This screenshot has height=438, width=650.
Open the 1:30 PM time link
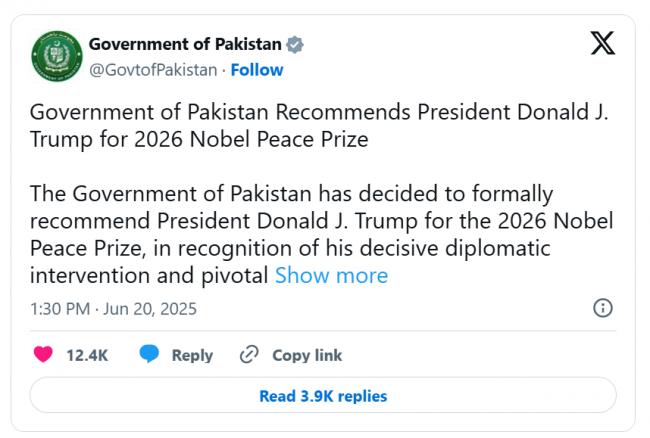[61, 309]
